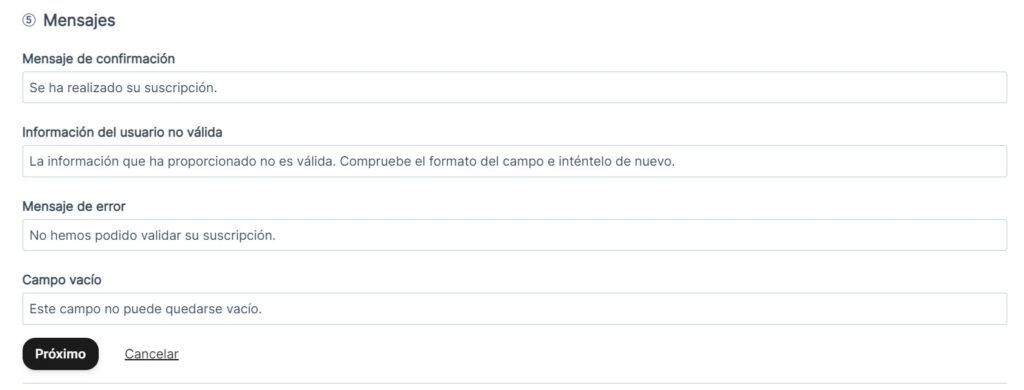1024x390 pixels.
Task: Focus the Mensaje de error text field
Action: click(x=515, y=235)
